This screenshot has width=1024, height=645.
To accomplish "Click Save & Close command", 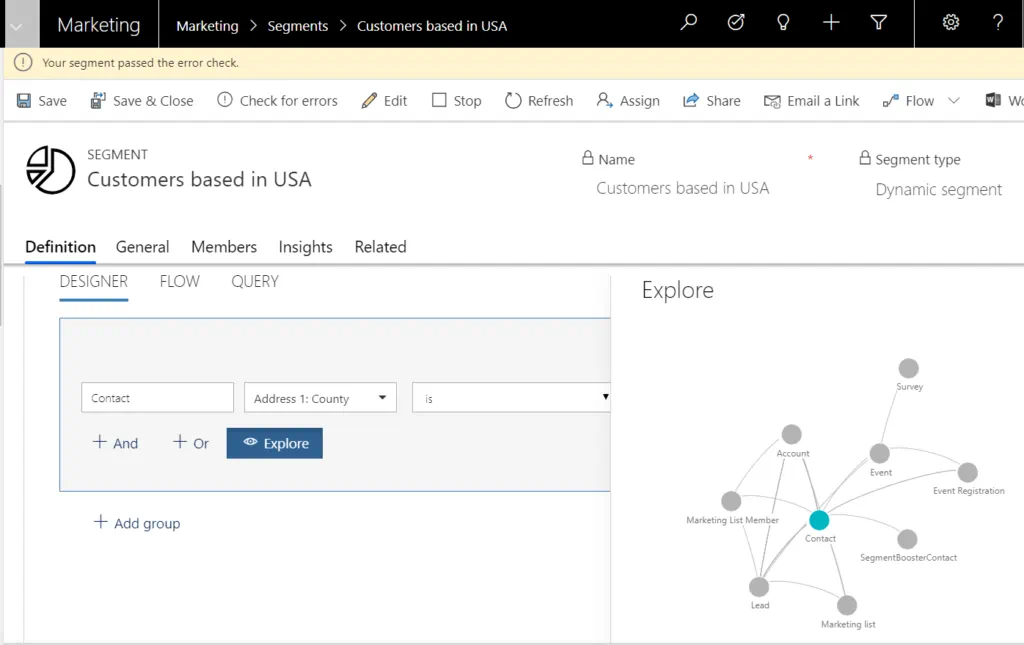I will pos(142,101).
